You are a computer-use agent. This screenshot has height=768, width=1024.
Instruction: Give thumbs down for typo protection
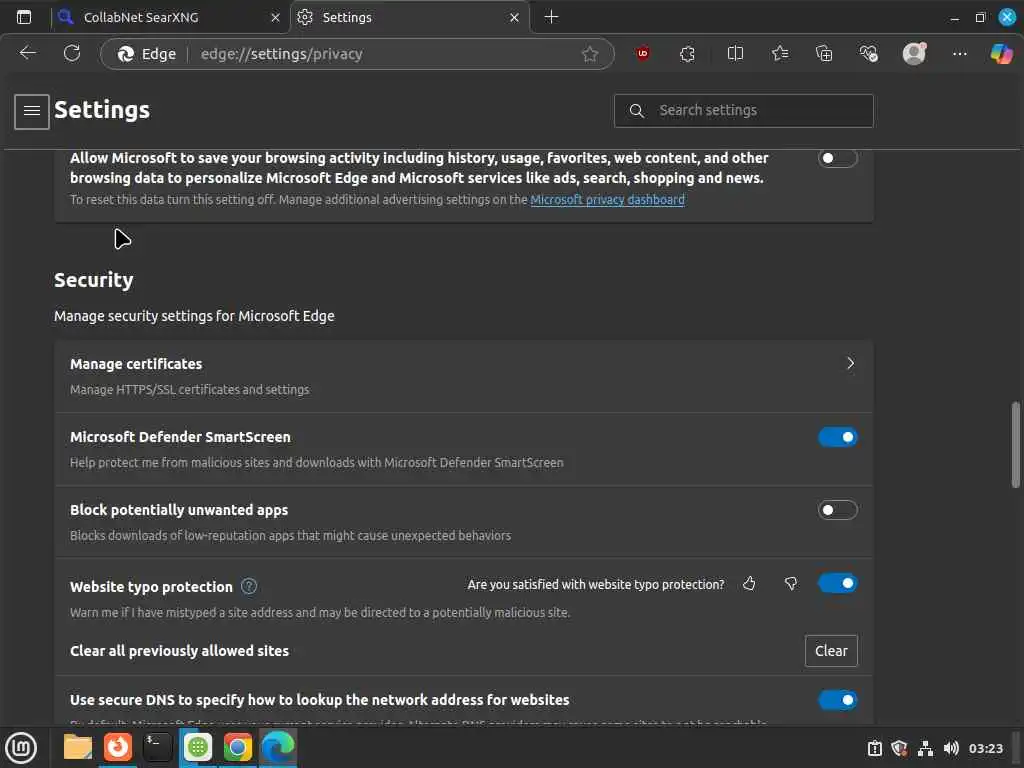click(x=791, y=584)
